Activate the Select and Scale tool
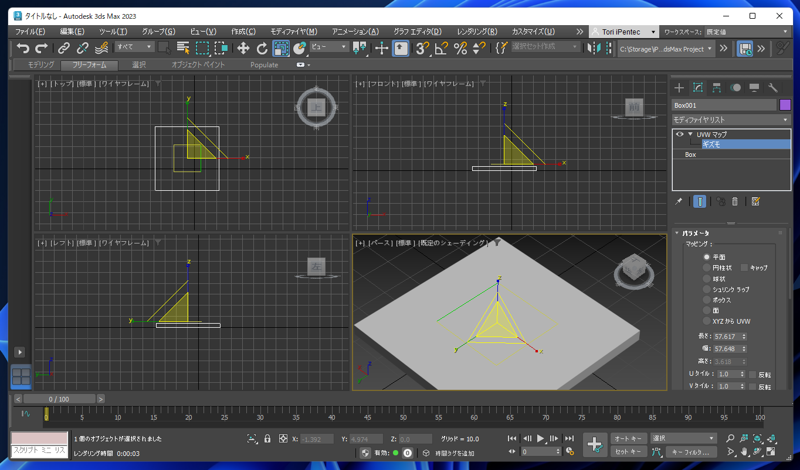Screen dimensions: 800x470 (x=281, y=48)
